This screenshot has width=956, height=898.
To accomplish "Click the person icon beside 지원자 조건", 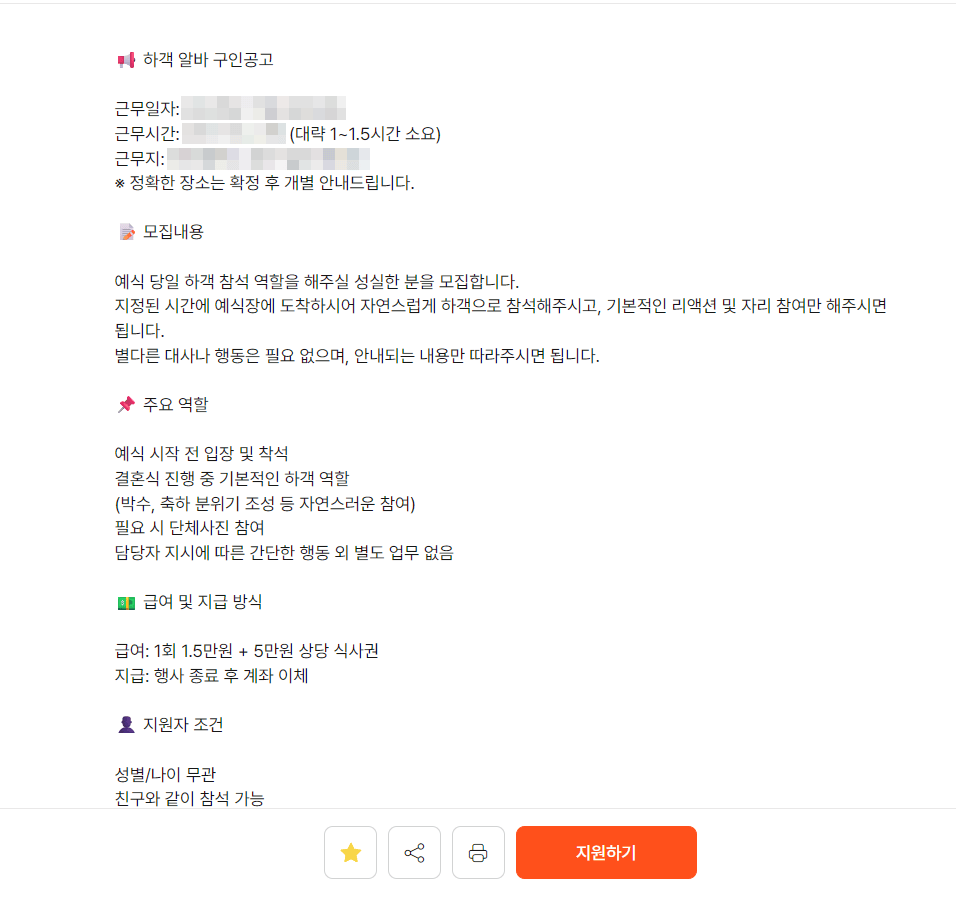I will tap(124, 725).
